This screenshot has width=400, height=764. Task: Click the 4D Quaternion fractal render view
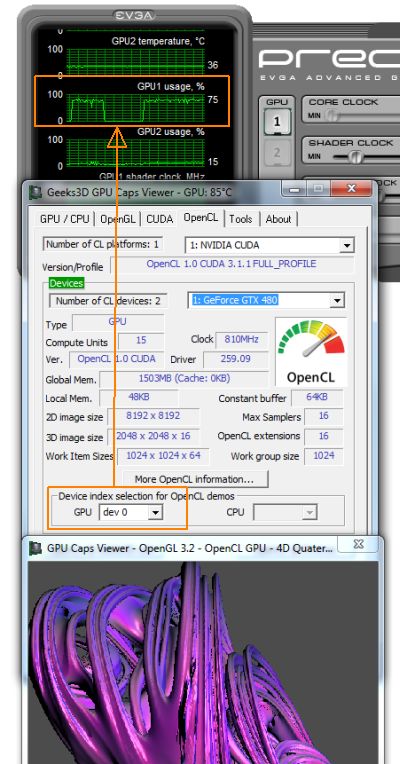pos(203,662)
